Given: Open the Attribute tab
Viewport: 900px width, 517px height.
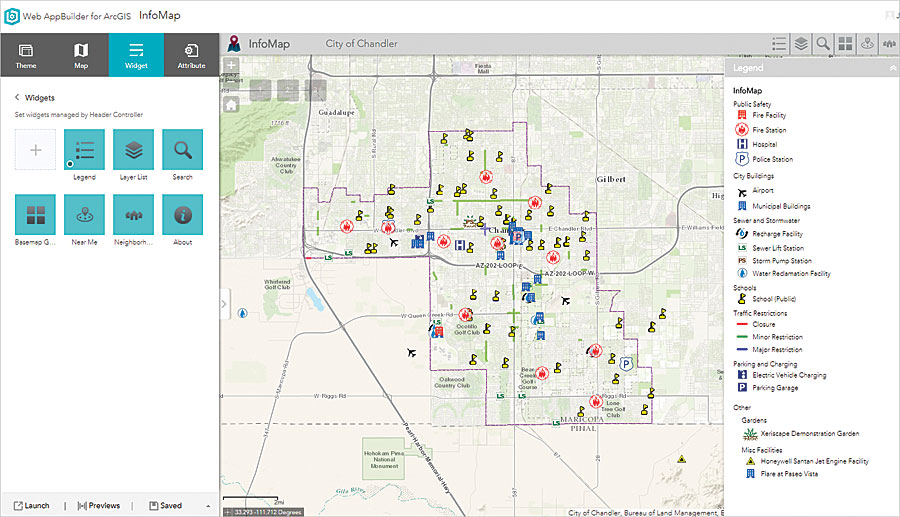Looking at the screenshot, I should [x=191, y=55].
